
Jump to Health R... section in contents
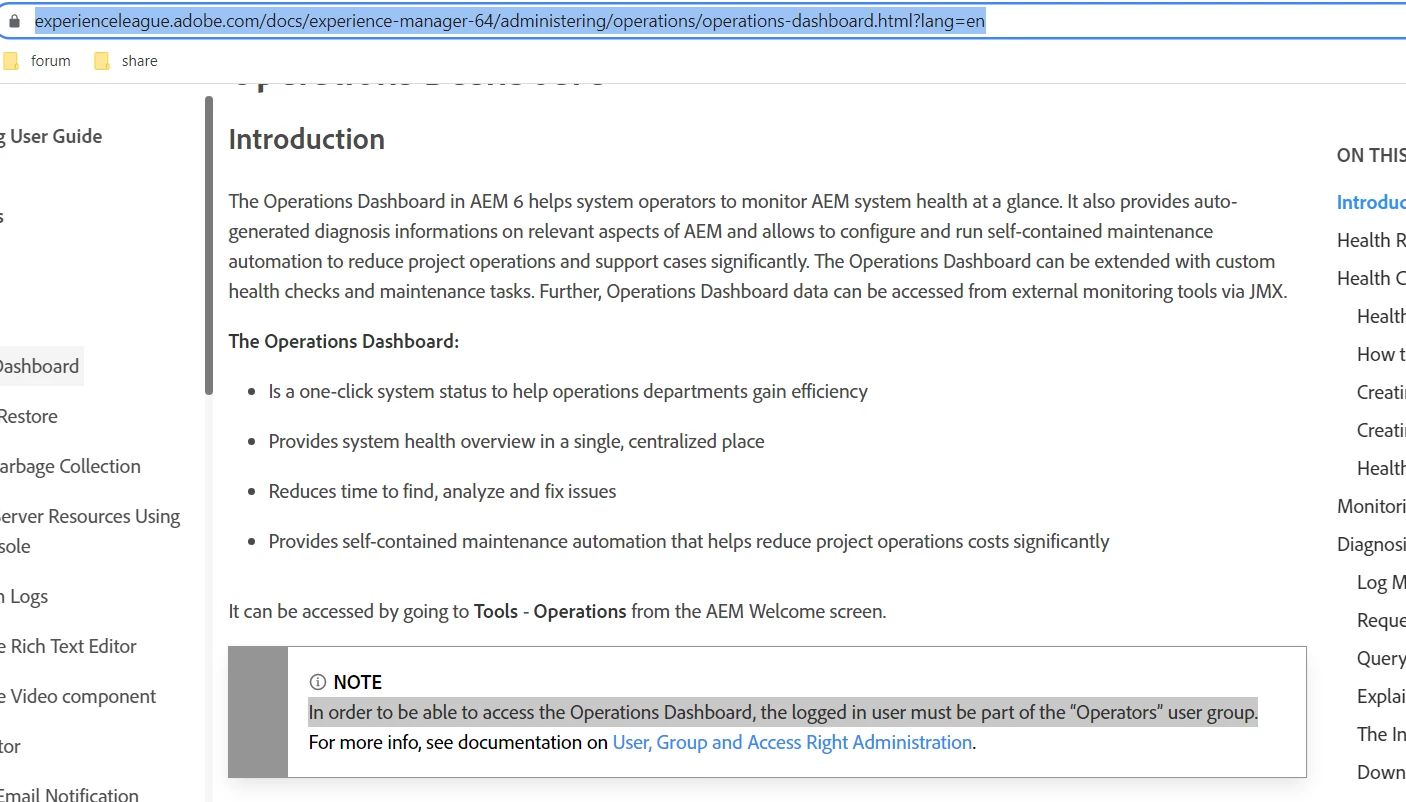(x=1371, y=240)
